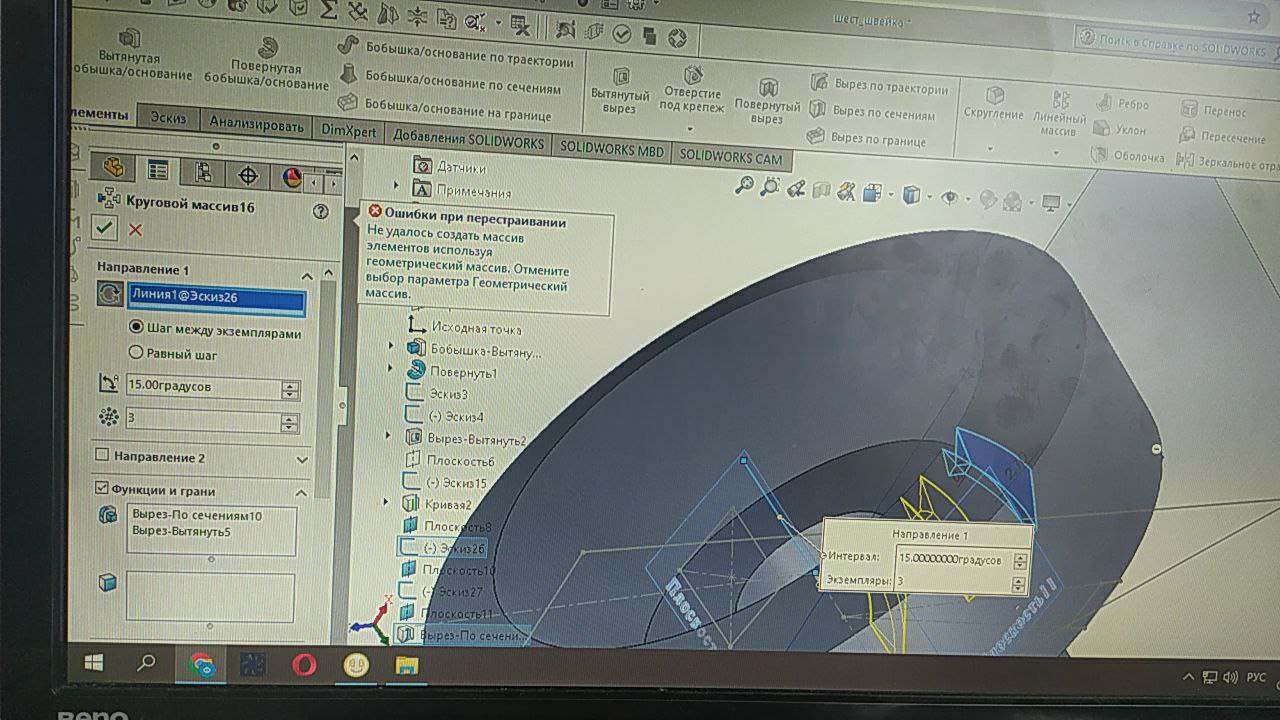The width and height of the screenshot is (1280, 720).
Task: Confirm circular pattern with green checkmark
Action: [104, 228]
